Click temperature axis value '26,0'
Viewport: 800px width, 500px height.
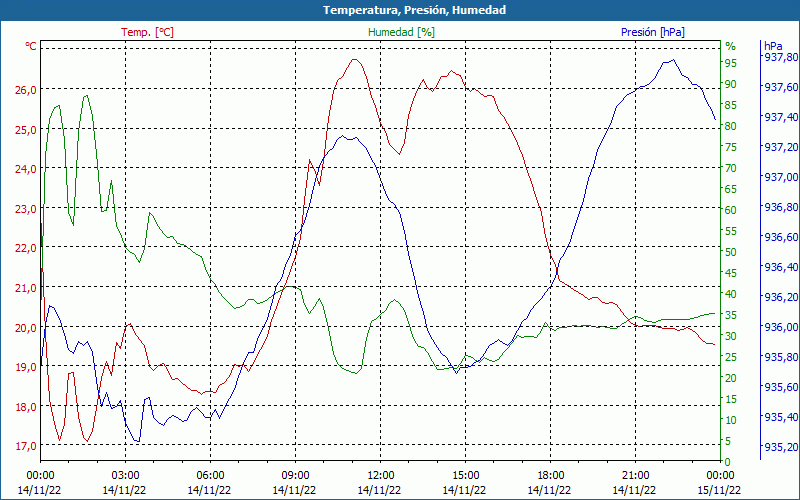(x=26, y=90)
